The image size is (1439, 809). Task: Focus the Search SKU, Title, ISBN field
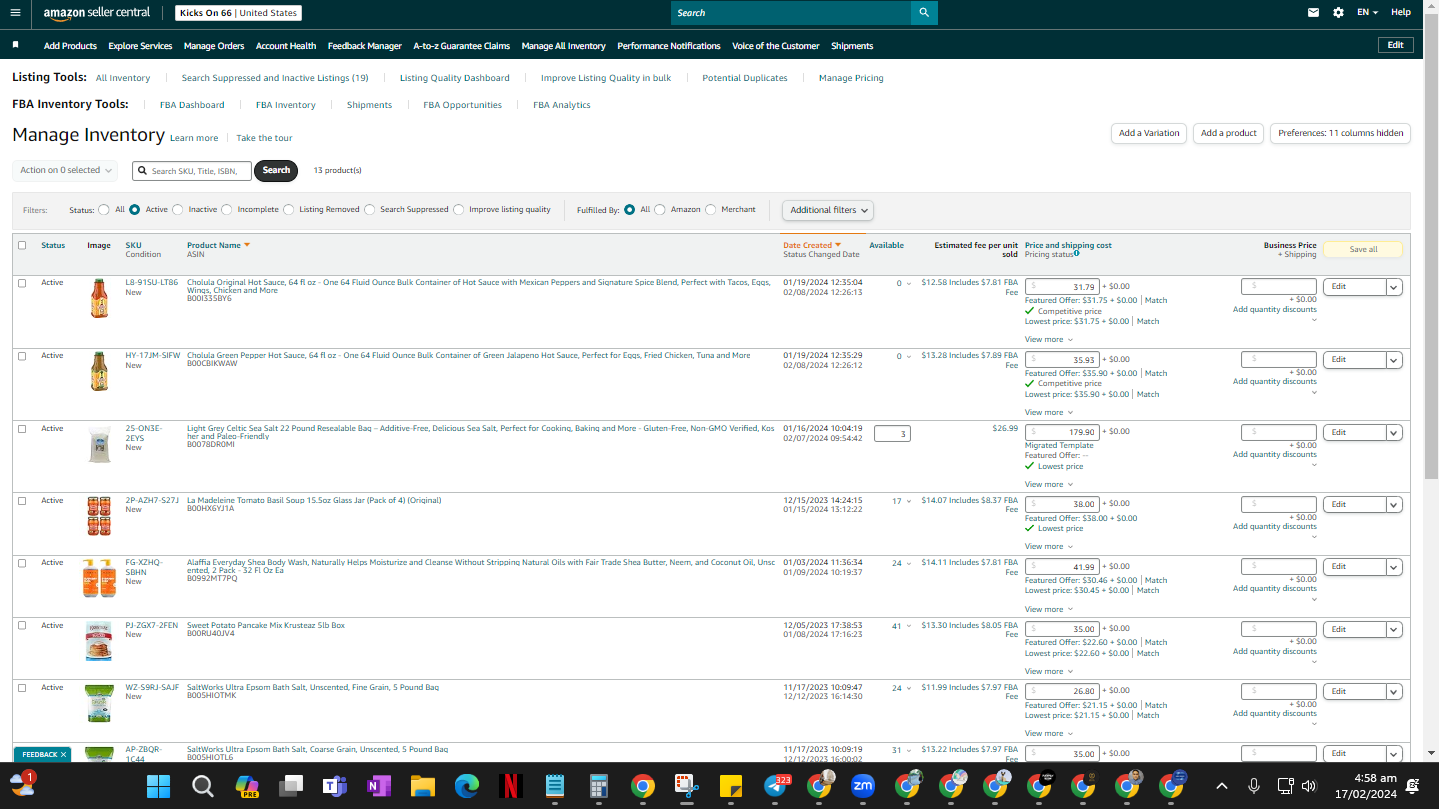[192, 171]
